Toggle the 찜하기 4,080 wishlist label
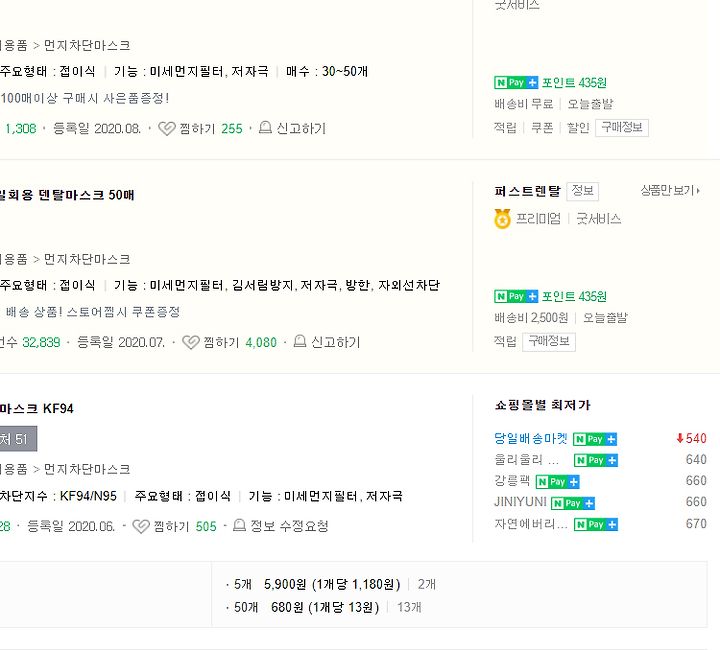The height and width of the screenshot is (650, 720). click(221, 342)
